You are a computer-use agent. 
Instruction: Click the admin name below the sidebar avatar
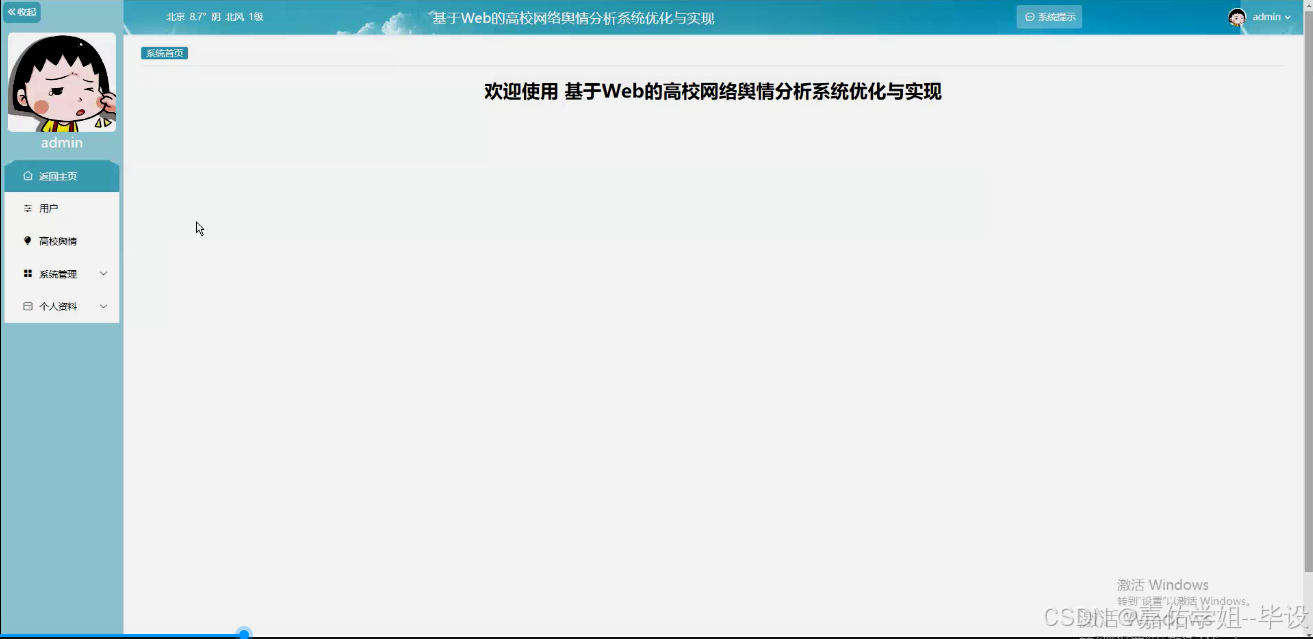point(61,142)
